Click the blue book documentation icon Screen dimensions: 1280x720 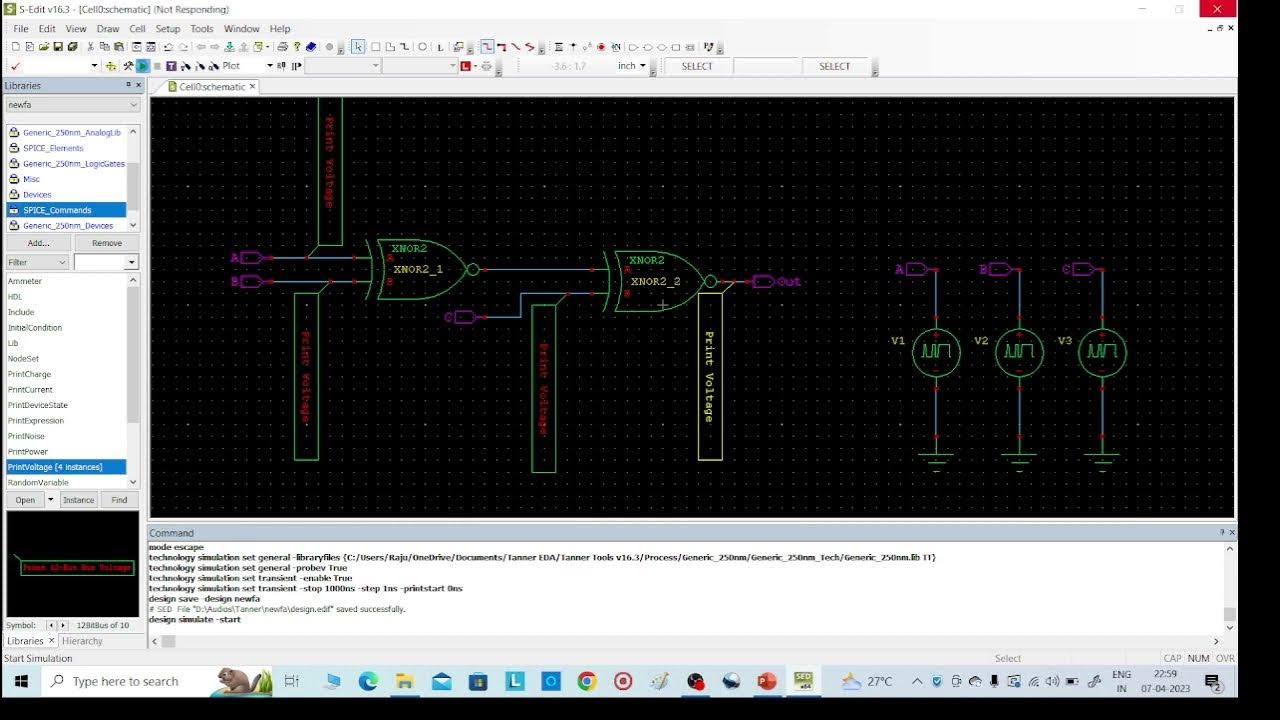point(311,47)
